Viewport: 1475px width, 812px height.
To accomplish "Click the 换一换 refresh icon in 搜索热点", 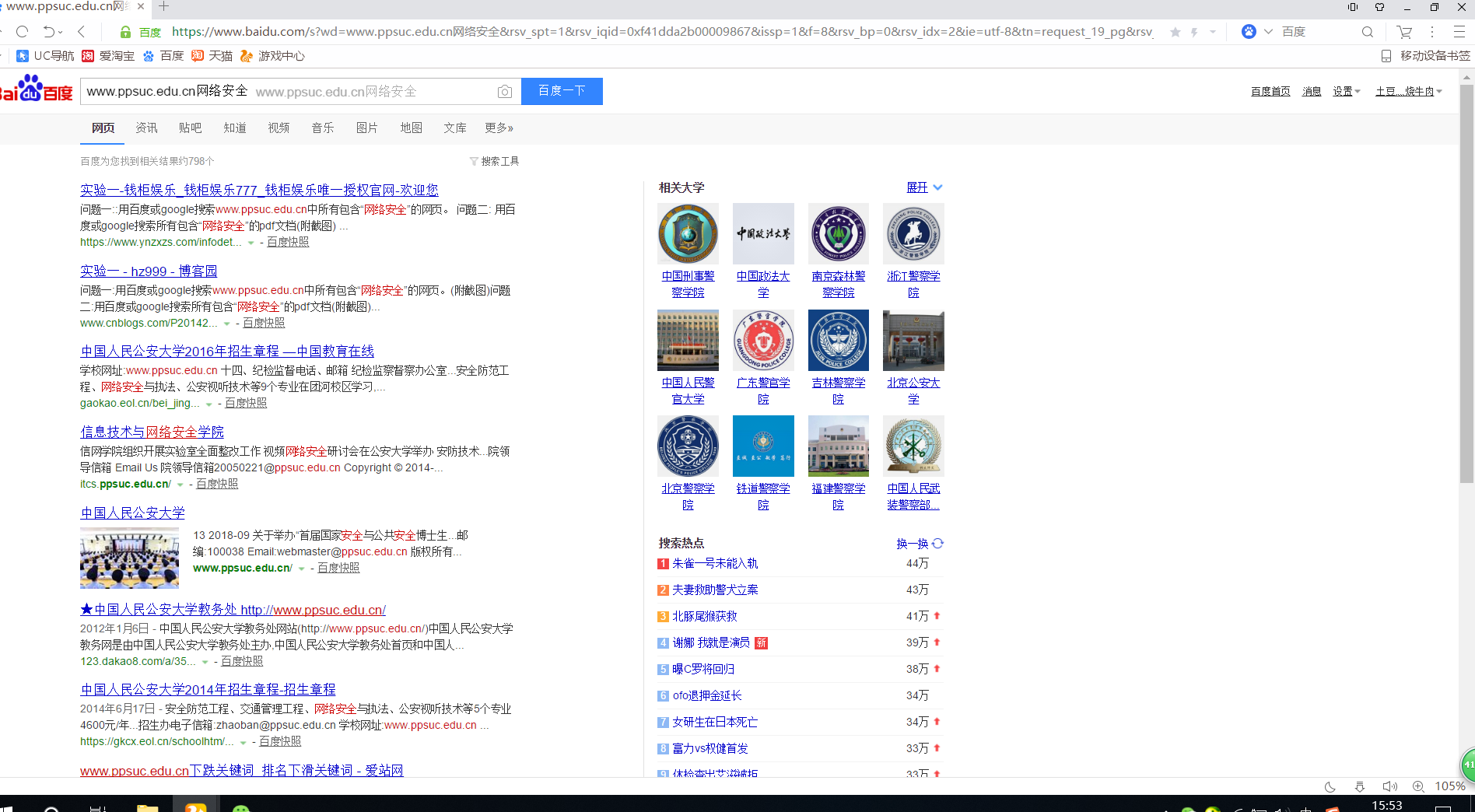I will (937, 544).
